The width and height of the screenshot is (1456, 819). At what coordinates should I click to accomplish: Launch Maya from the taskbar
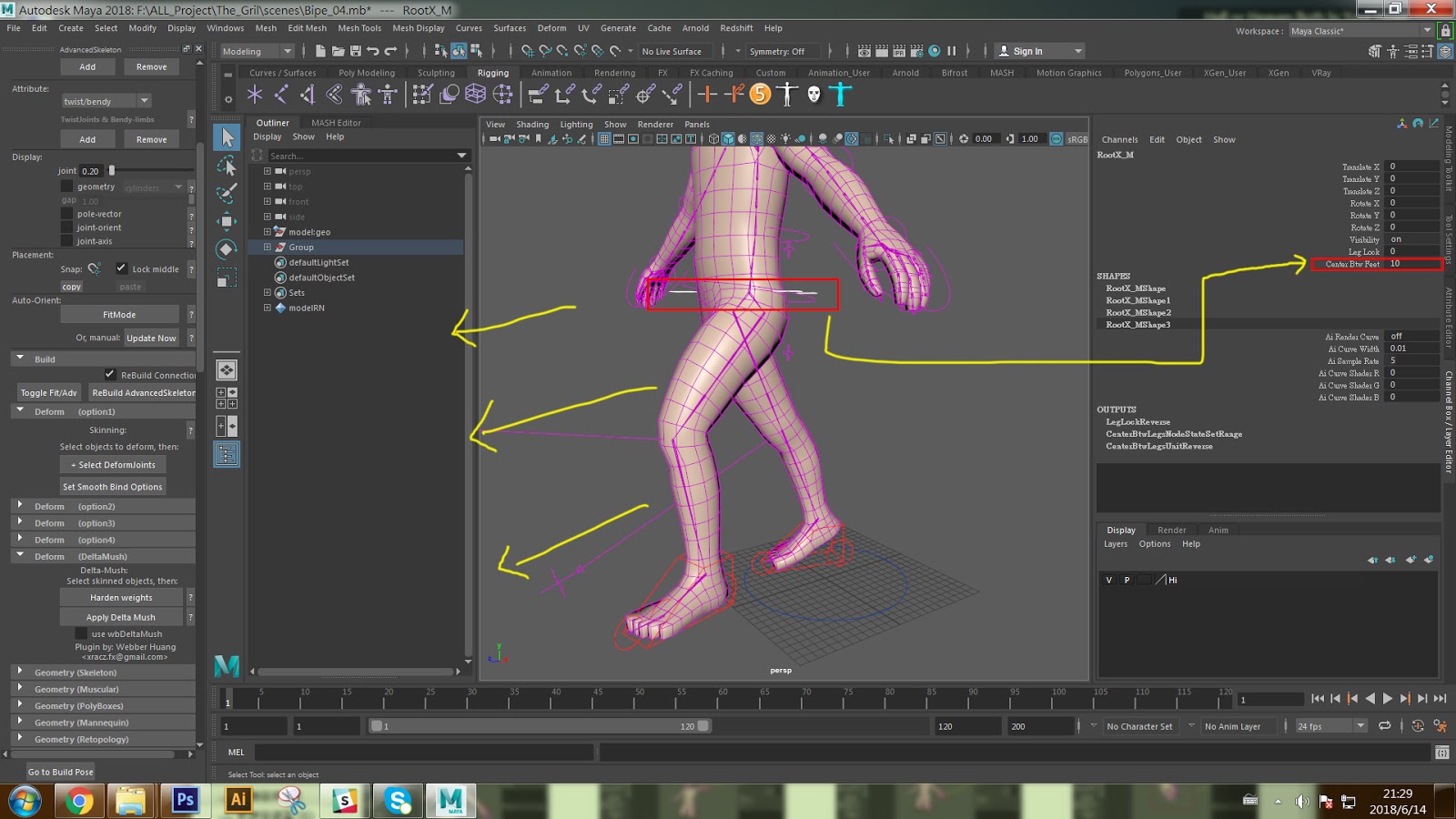[450, 801]
